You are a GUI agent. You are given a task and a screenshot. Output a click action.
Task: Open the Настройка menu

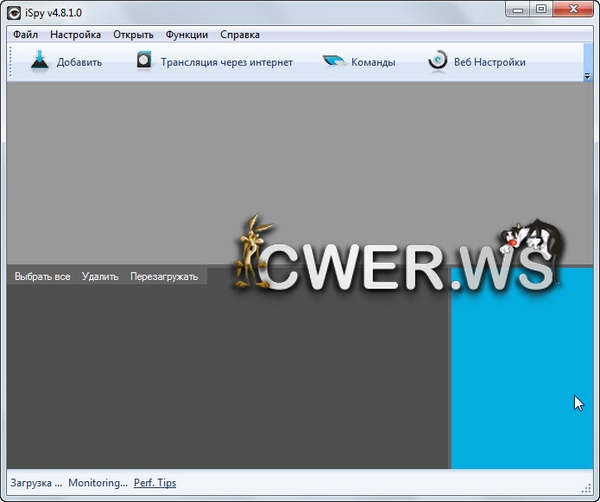click(75, 34)
